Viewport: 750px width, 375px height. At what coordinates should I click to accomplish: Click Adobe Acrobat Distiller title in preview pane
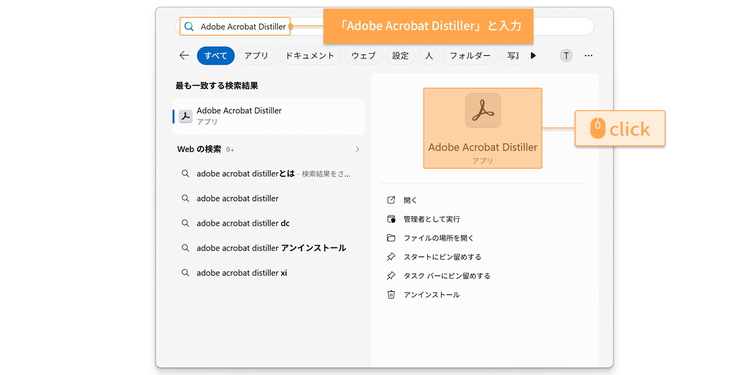click(483, 147)
